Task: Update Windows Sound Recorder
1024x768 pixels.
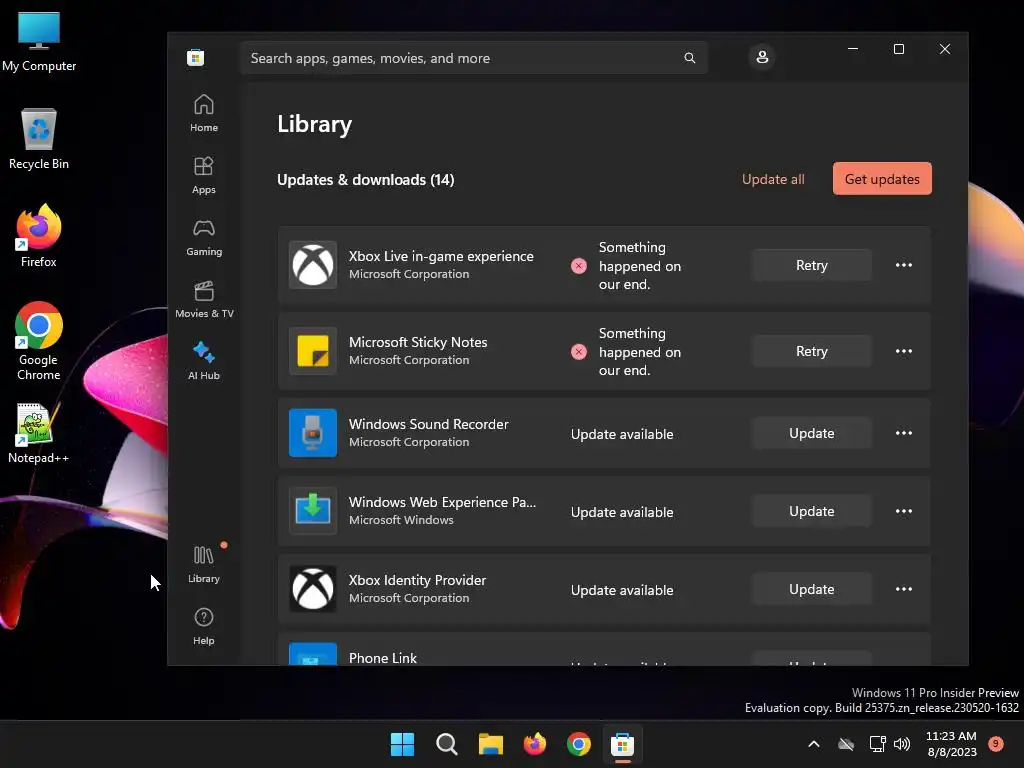Action: click(812, 433)
